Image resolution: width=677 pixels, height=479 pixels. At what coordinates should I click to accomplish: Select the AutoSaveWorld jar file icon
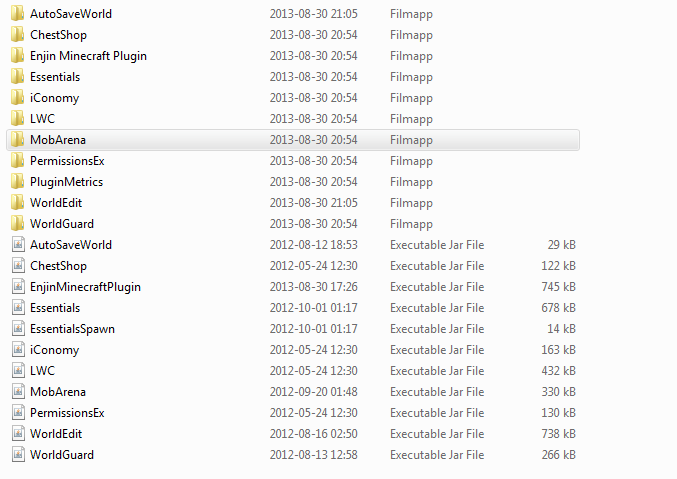[x=18, y=245]
